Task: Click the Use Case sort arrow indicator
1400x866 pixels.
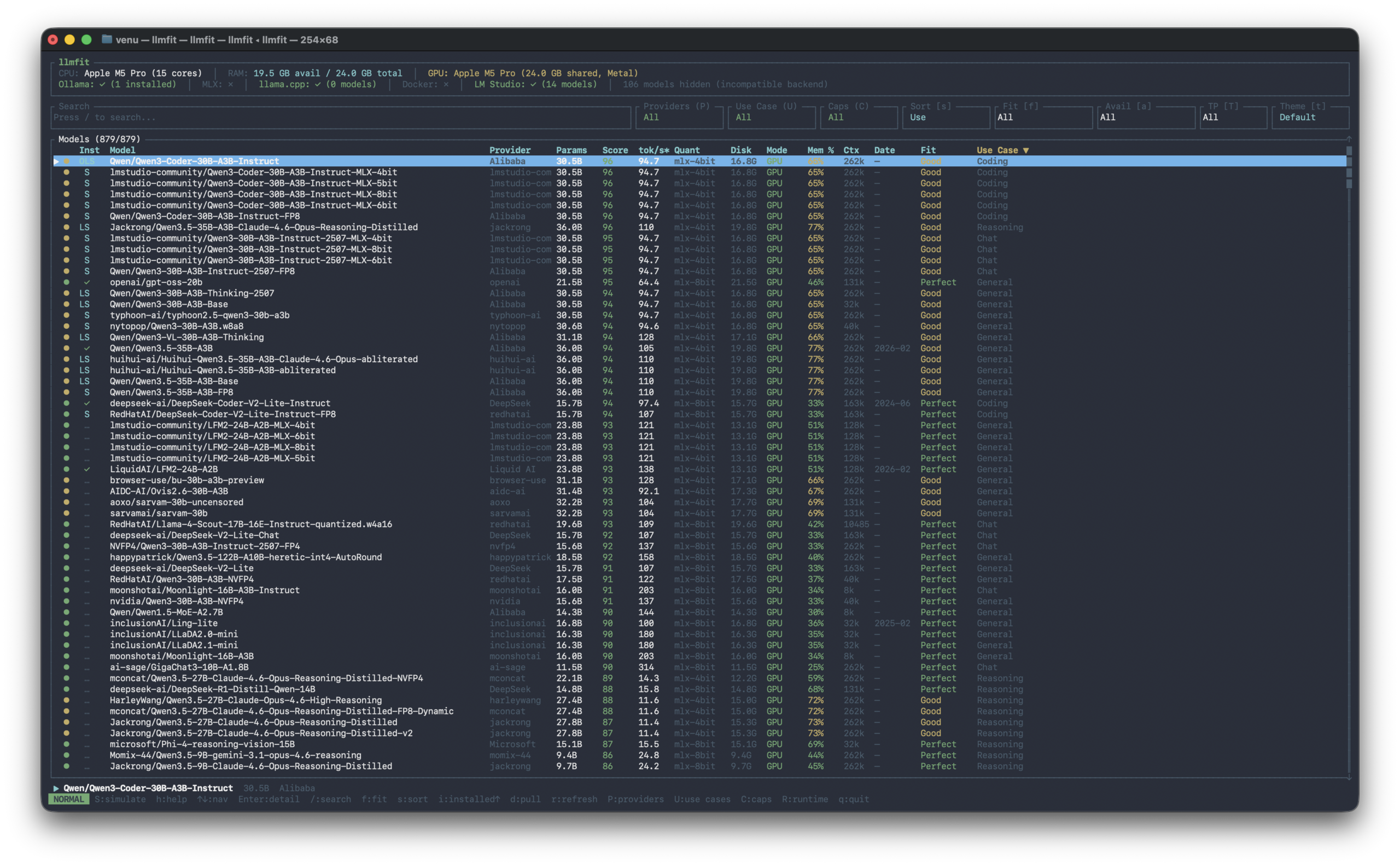Action: point(1025,150)
